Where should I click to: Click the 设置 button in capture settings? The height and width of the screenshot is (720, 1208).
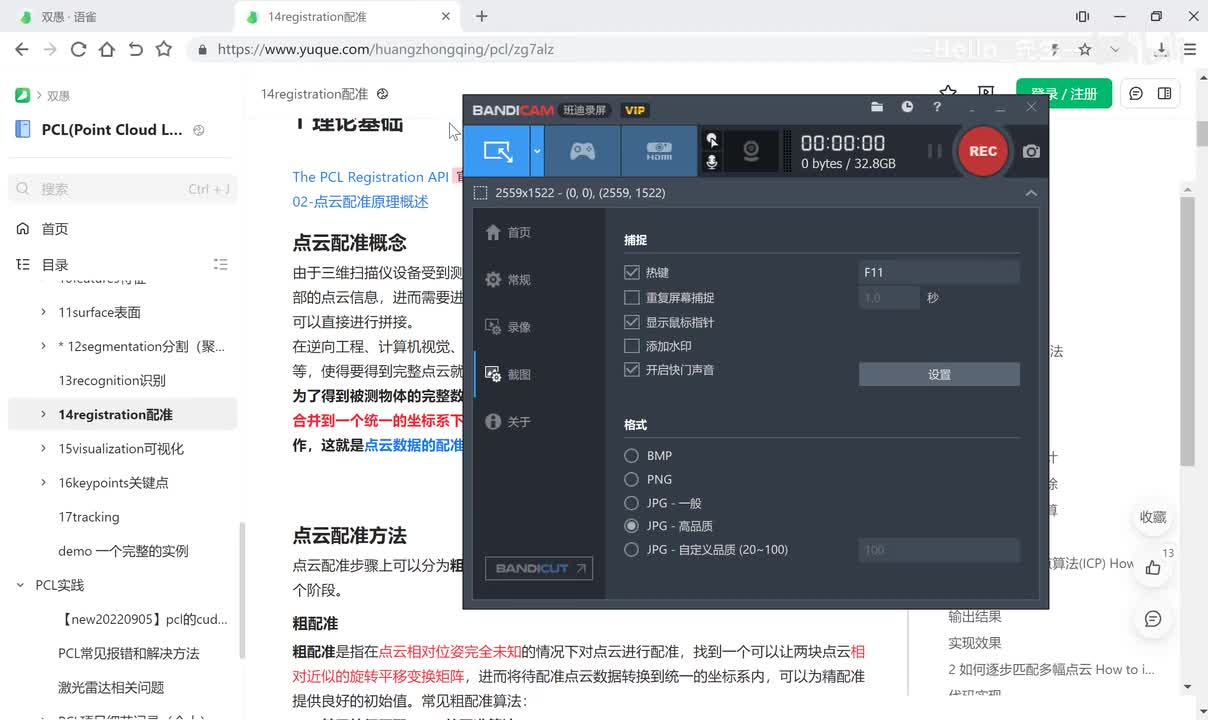(939, 374)
